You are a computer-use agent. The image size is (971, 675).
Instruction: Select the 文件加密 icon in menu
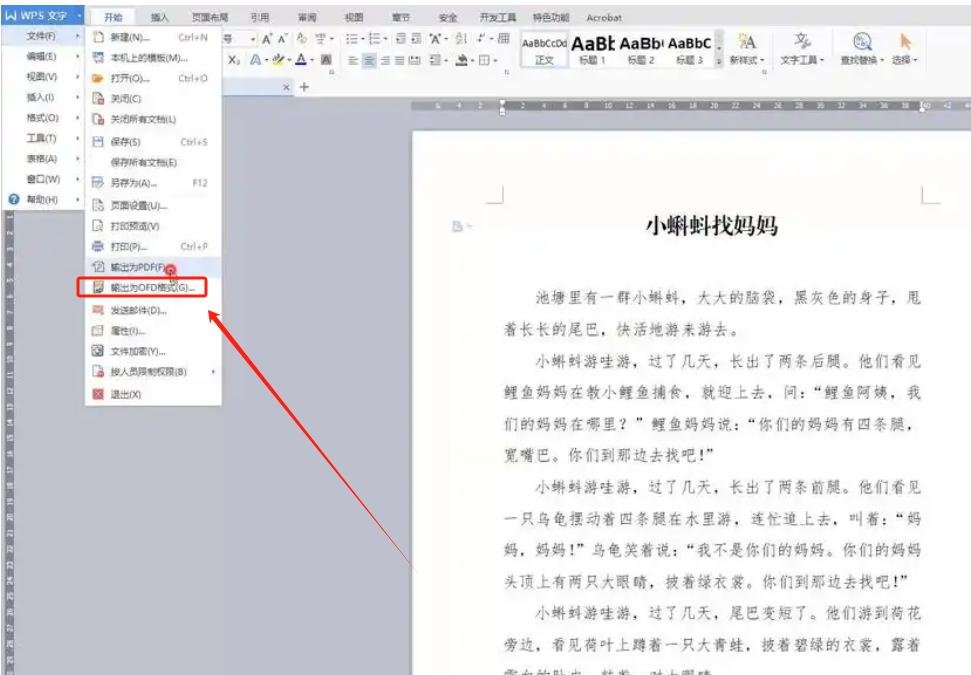point(98,351)
